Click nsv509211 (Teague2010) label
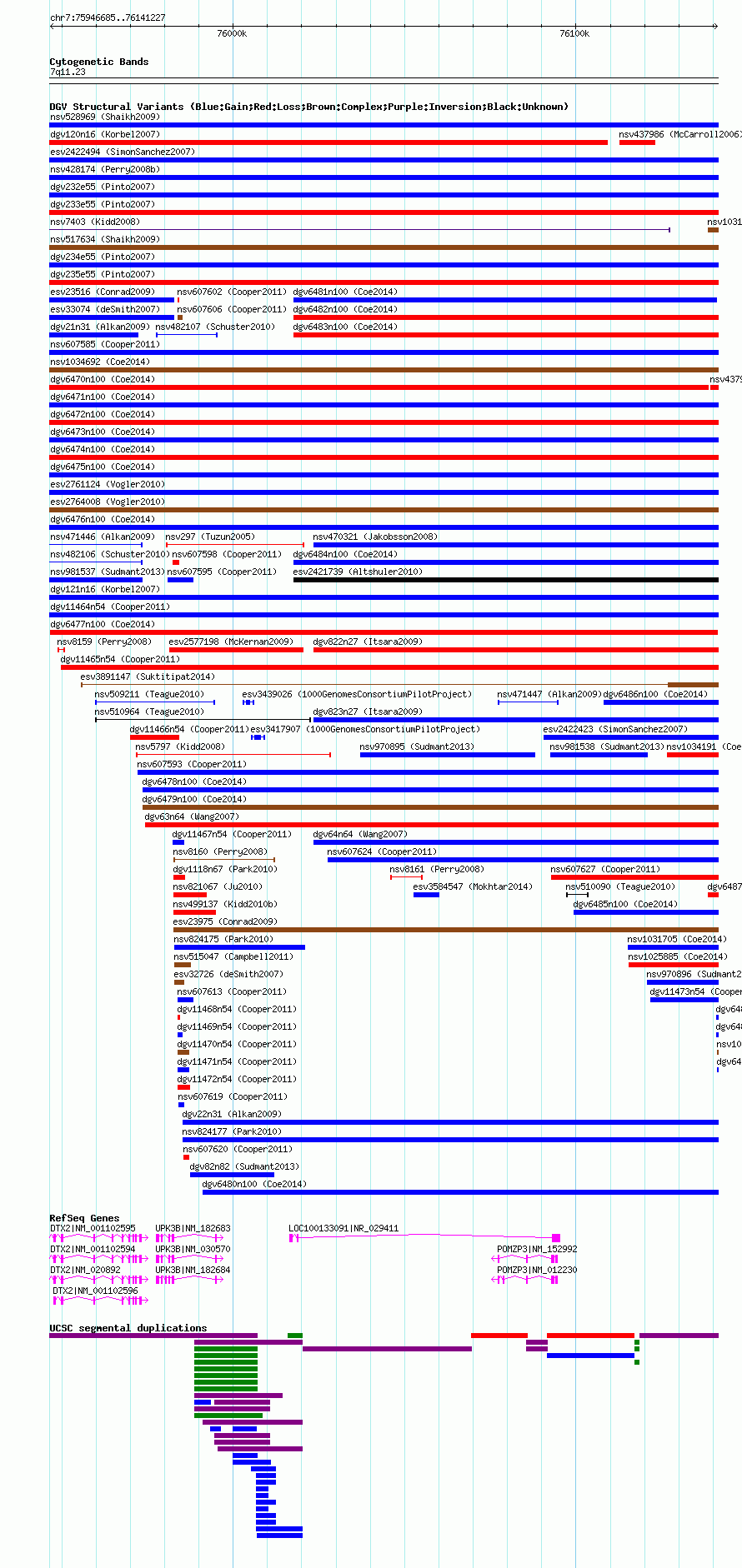The width and height of the screenshot is (742, 1568). click(x=149, y=694)
